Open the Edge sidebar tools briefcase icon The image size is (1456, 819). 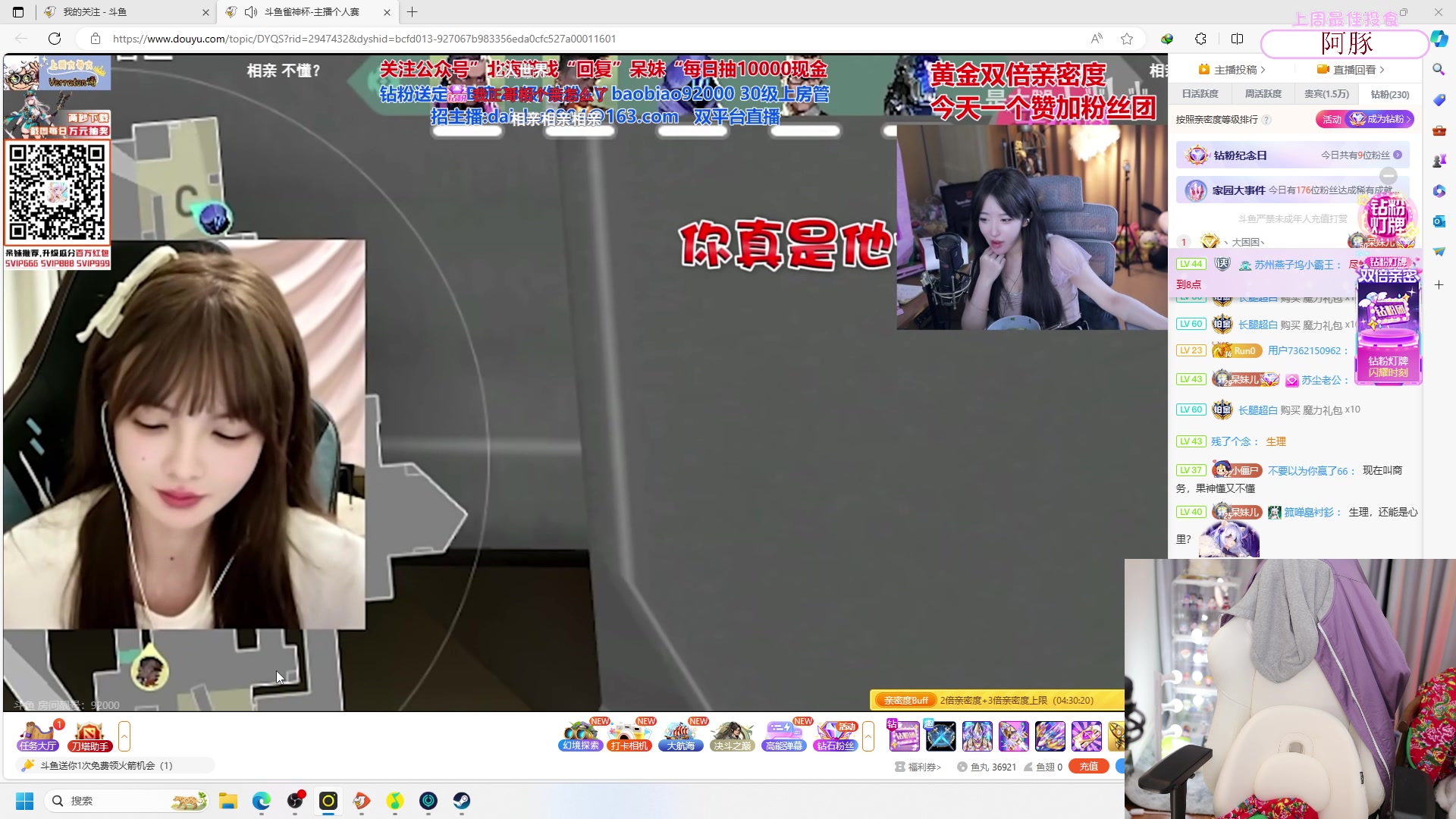(1439, 130)
